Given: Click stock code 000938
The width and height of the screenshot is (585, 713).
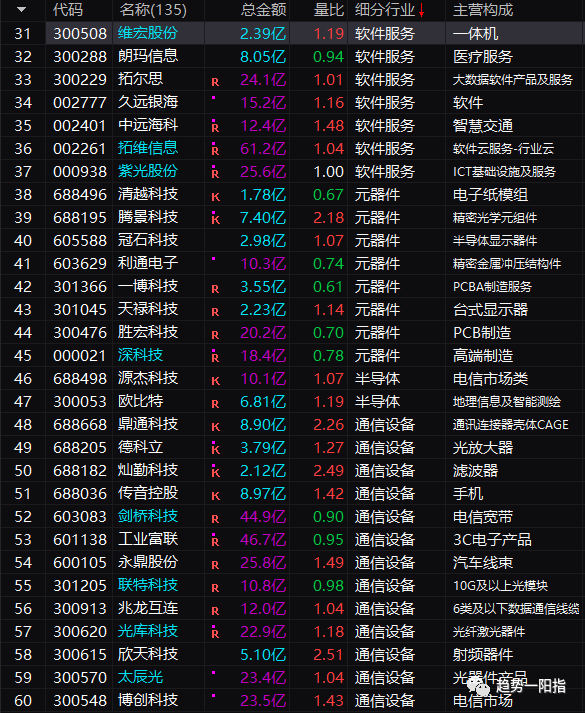Looking at the screenshot, I should tap(80, 172).
